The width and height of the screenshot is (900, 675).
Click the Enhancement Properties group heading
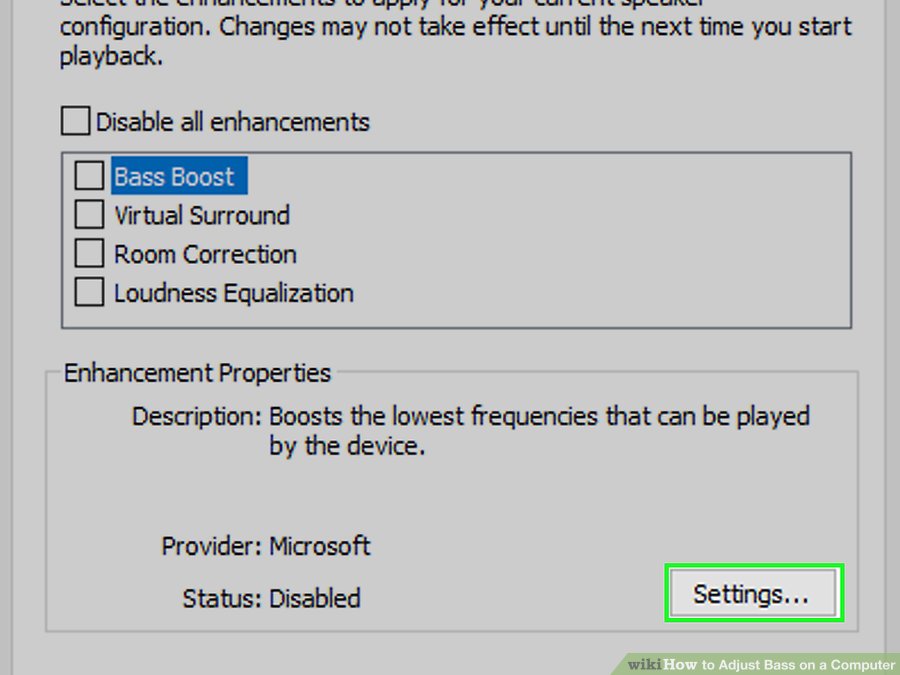(x=197, y=373)
